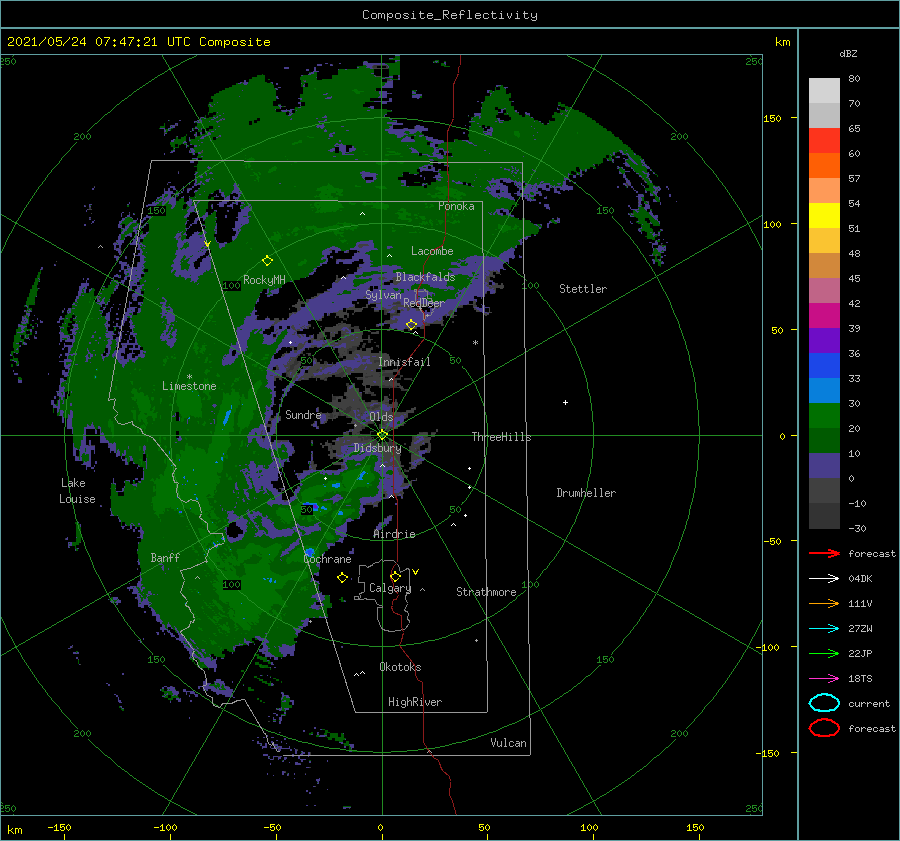Click the Composite_Reflectivity title

450,15
